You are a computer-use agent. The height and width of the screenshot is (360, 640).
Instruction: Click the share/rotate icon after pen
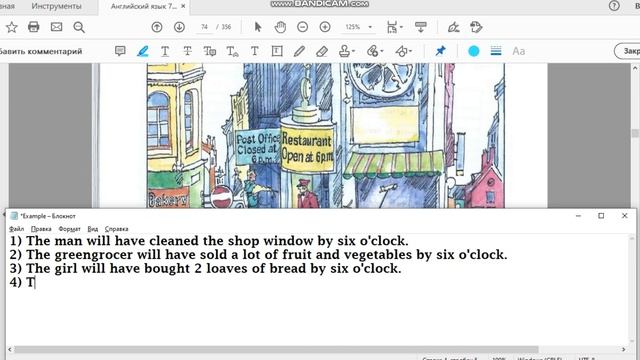[476, 27]
